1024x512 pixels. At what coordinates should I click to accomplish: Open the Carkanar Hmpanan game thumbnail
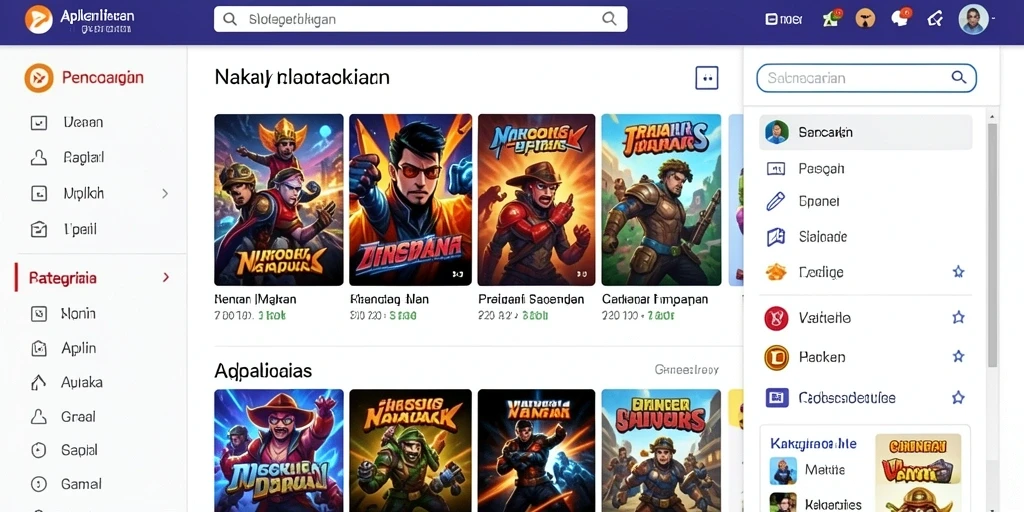click(x=661, y=200)
